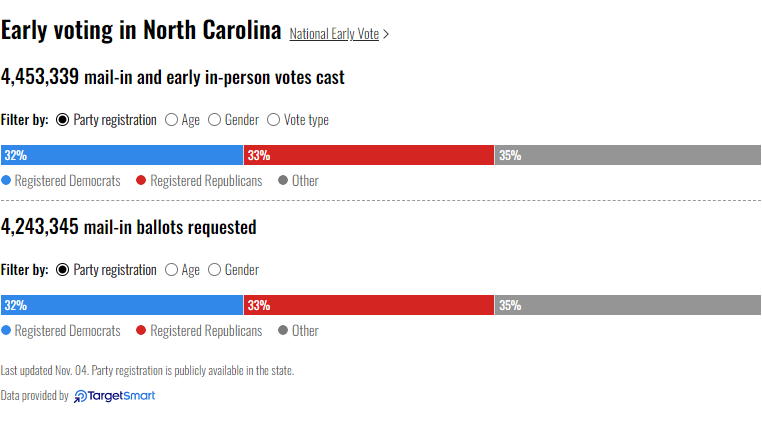Select Gender filter for ballots requested
Image resolution: width=762 pixels, height=425 pixels.
[x=215, y=270]
